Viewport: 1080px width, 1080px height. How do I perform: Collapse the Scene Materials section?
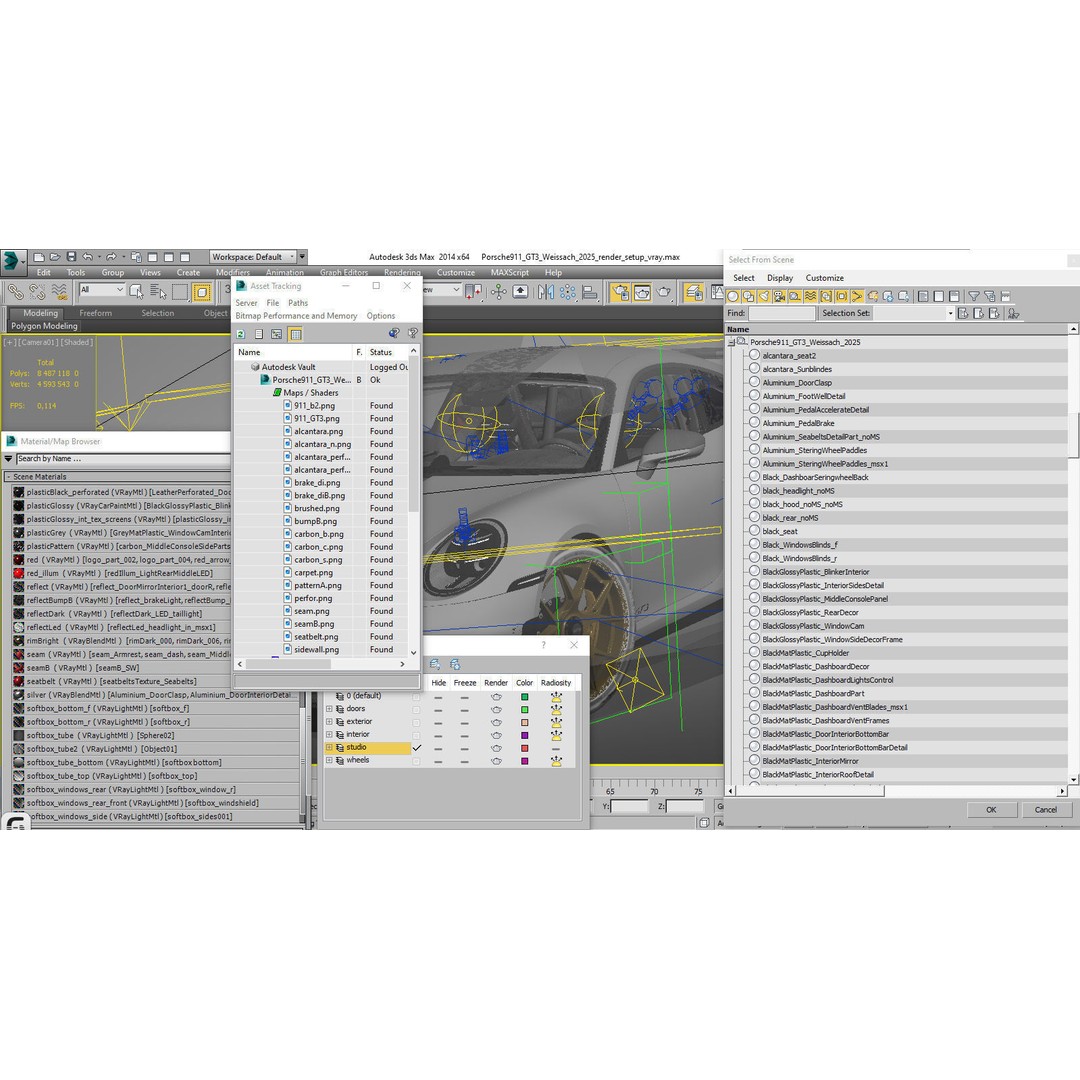pos(8,477)
